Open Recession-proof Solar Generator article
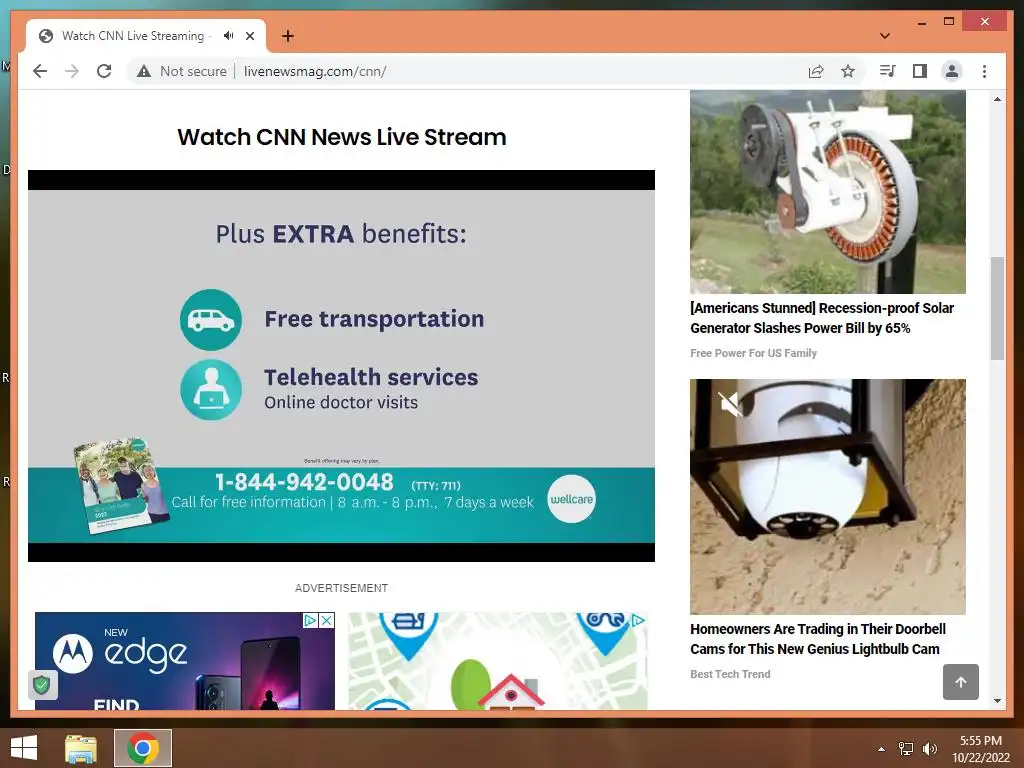The image size is (1024, 768). (822, 318)
